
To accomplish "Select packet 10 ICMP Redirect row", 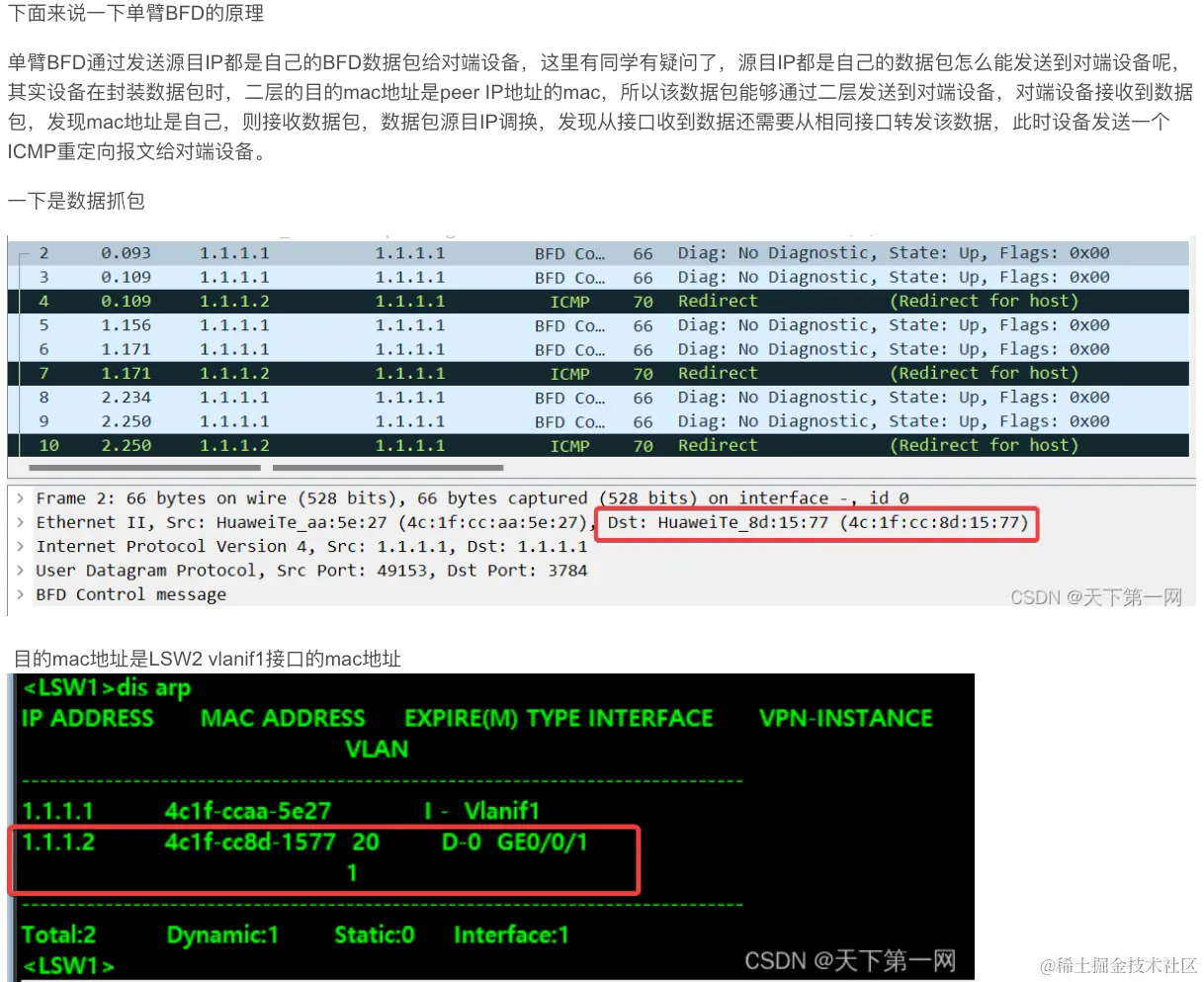I will (598, 446).
